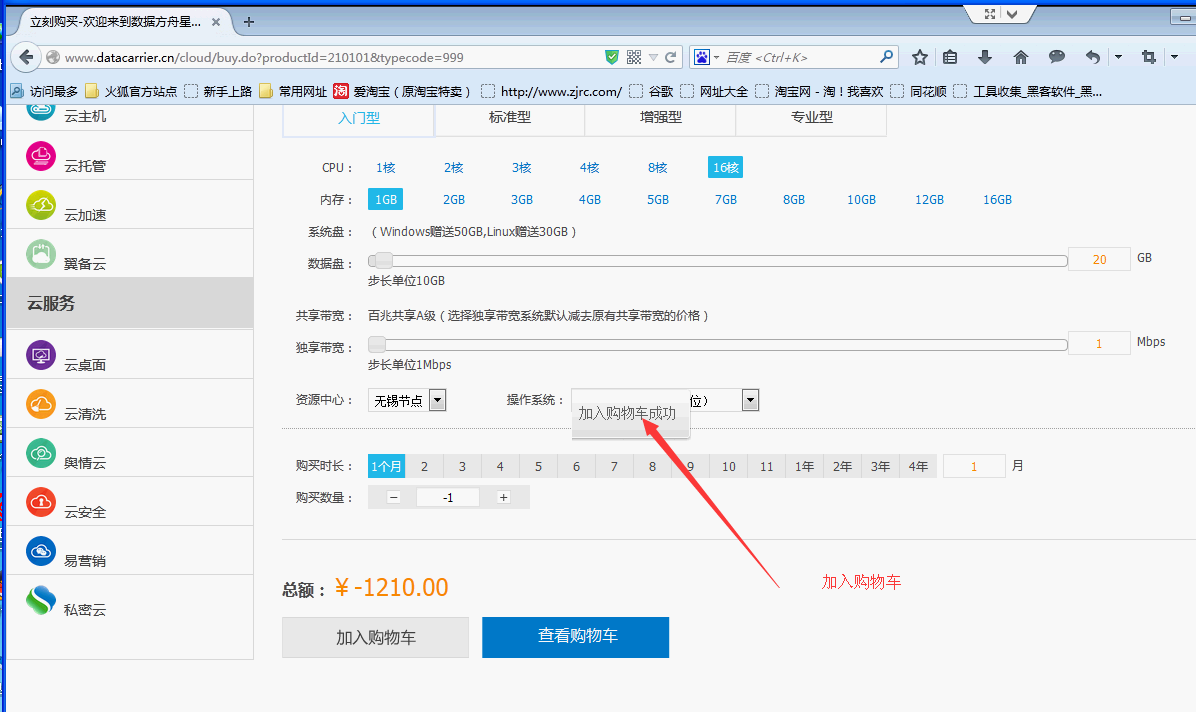1196x712 pixels.
Task: Click the 购买数量 quantity field
Action: [448, 498]
